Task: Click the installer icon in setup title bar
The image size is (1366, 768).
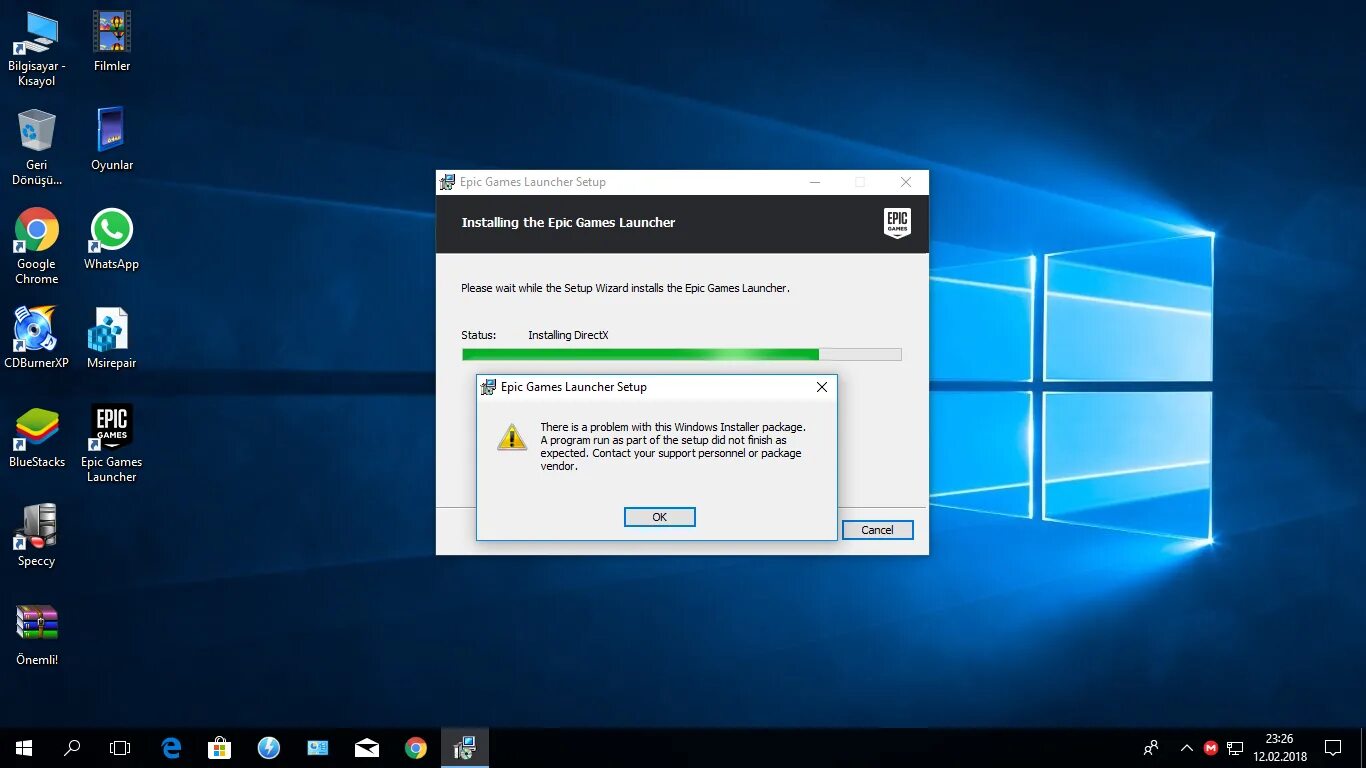Action: (x=447, y=182)
